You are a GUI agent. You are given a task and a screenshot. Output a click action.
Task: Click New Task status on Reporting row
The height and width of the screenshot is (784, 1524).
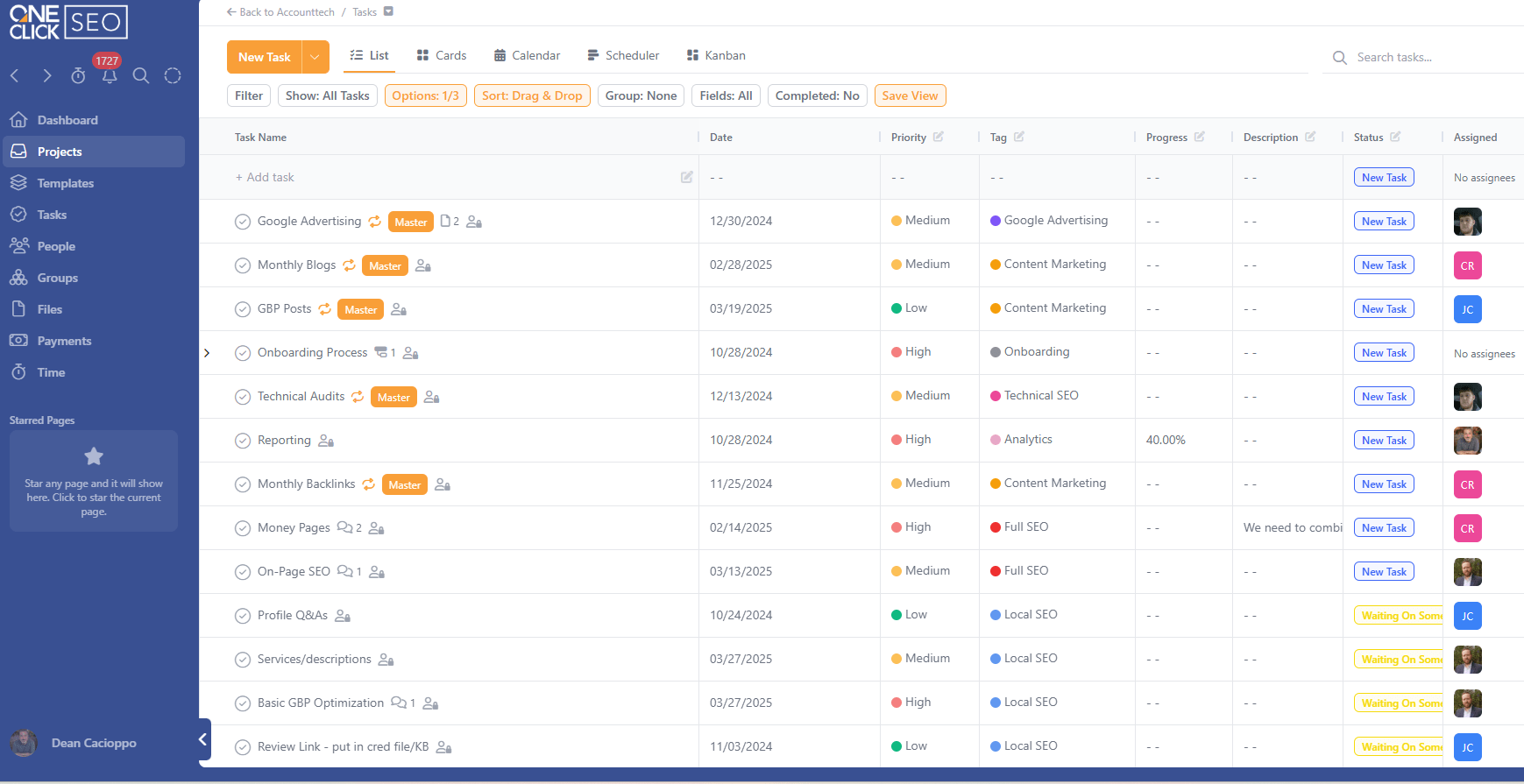point(1384,441)
